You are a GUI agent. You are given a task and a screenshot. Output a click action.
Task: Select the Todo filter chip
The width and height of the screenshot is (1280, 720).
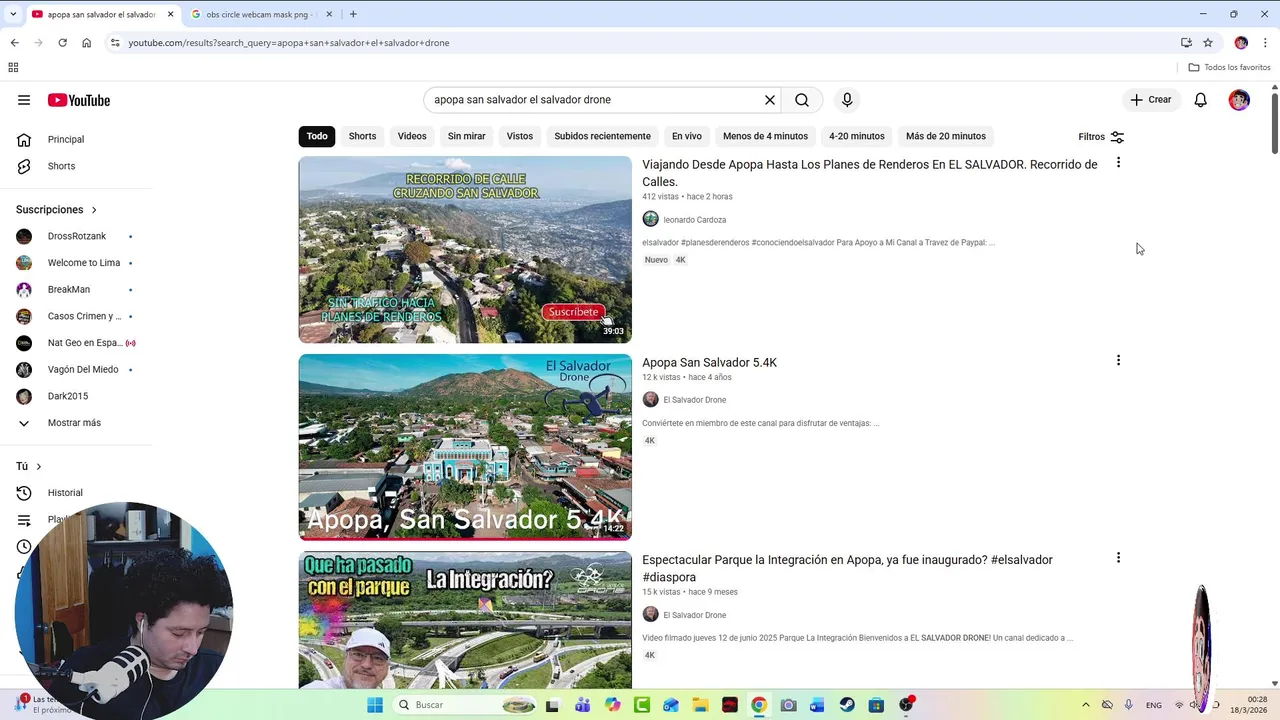[317, 136]
